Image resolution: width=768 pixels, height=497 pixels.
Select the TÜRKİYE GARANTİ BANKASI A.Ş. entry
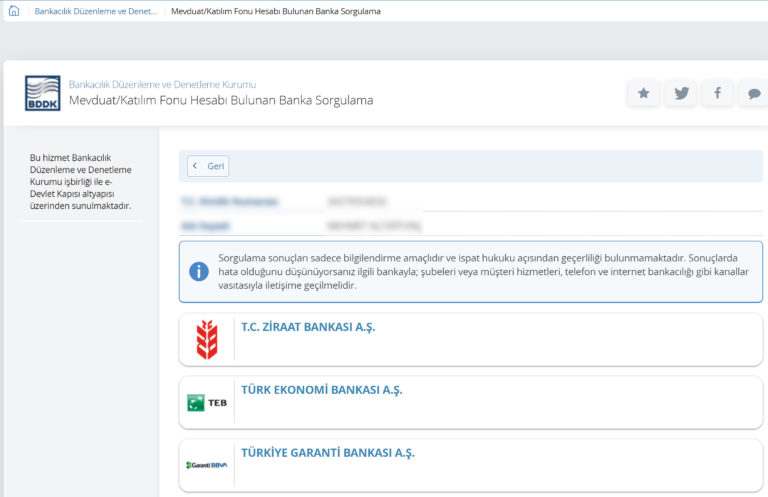coord(327,453)
